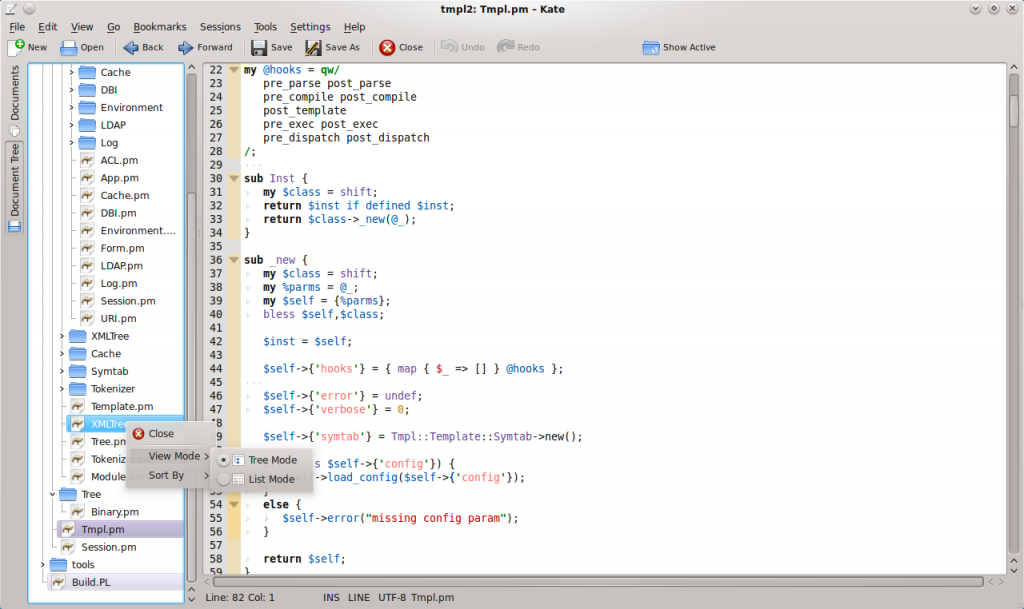Viewport: 1024px width, 609px height.
Task: Expand the XMLTree folder
Action: coord(61,336)
